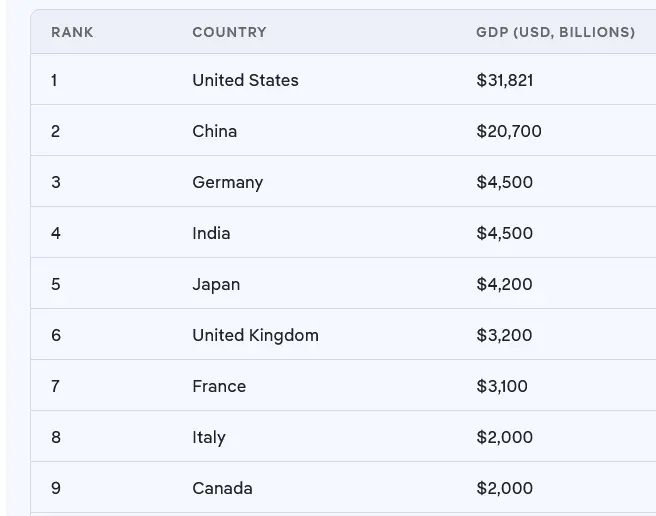Image resolution: width=656 pixels, height=516 pixels.
Task: Click the $20,700 GDP value
Action: point(508,131)
